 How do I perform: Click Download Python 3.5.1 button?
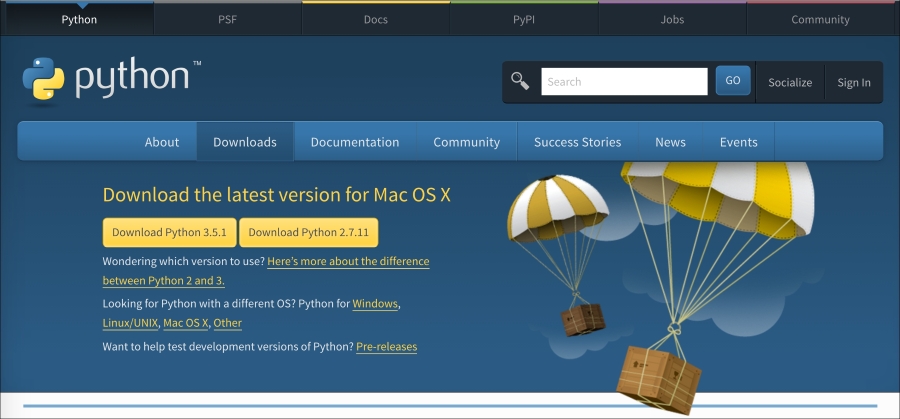[x=169, y=232]
